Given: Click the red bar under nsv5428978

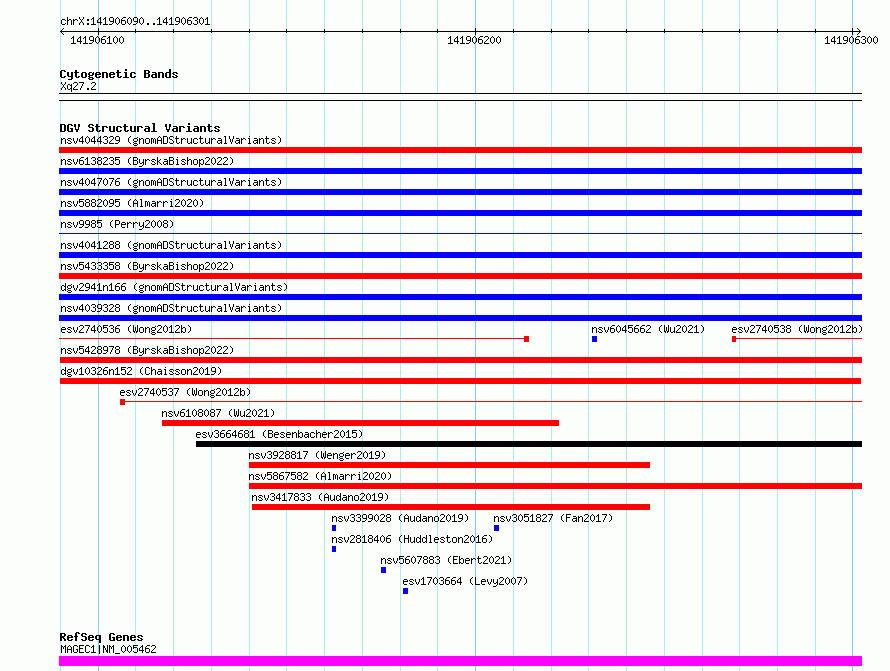Looking at the screenshot, I should (461, 360).
